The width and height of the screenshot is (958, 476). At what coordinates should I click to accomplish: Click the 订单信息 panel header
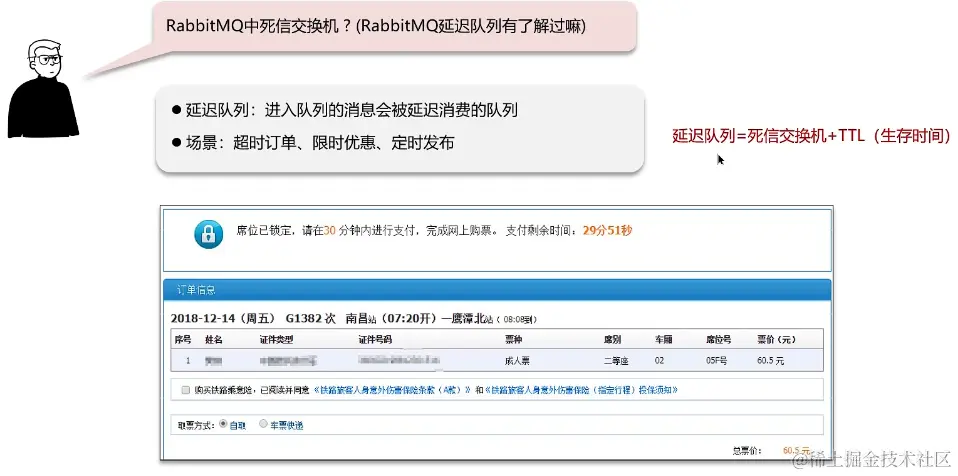pos(497,290)
